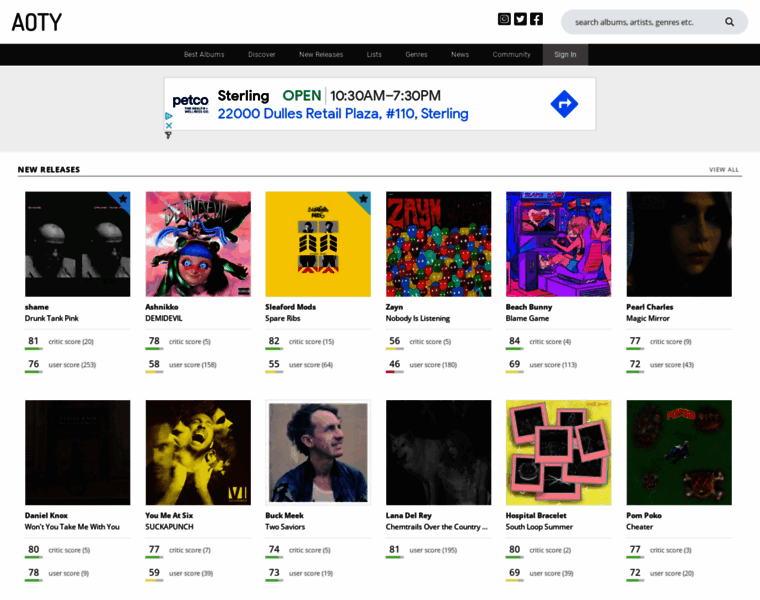Open Pom Poko Cheater album cover

pyautogui.click(x=679, y=452)
